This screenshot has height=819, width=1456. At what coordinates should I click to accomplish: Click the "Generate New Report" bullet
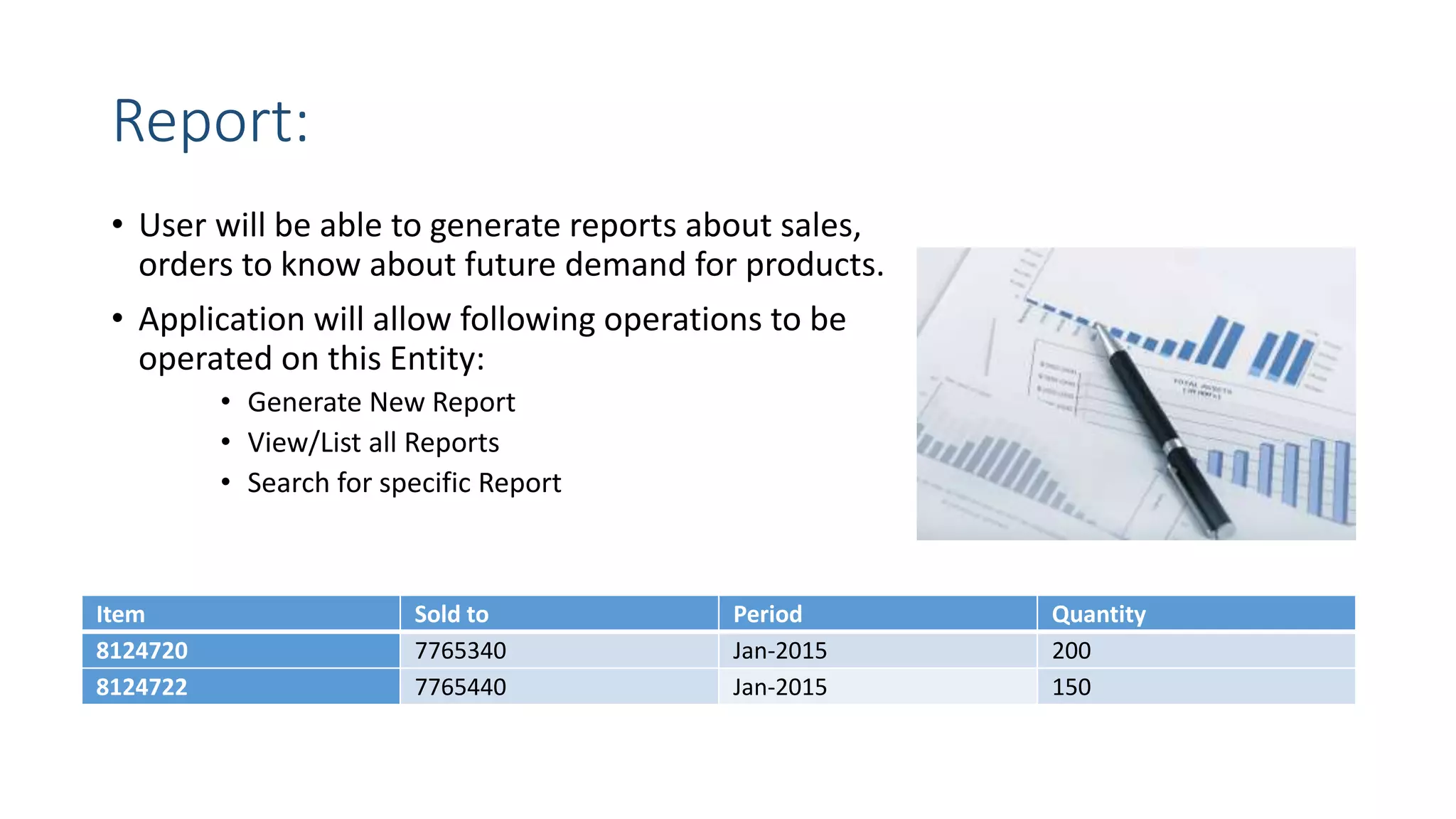pos(381,402)
